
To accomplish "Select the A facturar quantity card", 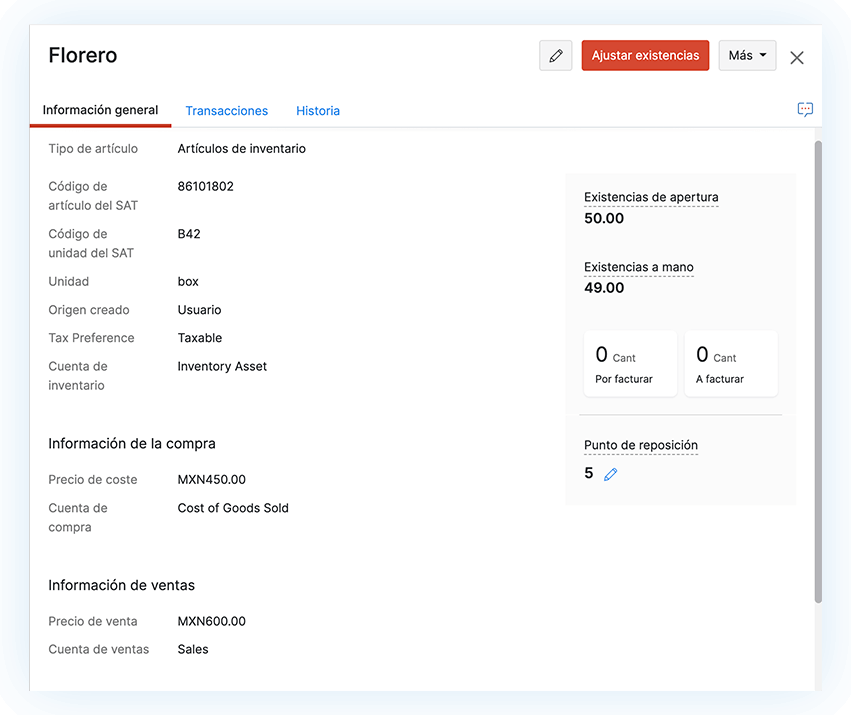I will pos(731,363).
